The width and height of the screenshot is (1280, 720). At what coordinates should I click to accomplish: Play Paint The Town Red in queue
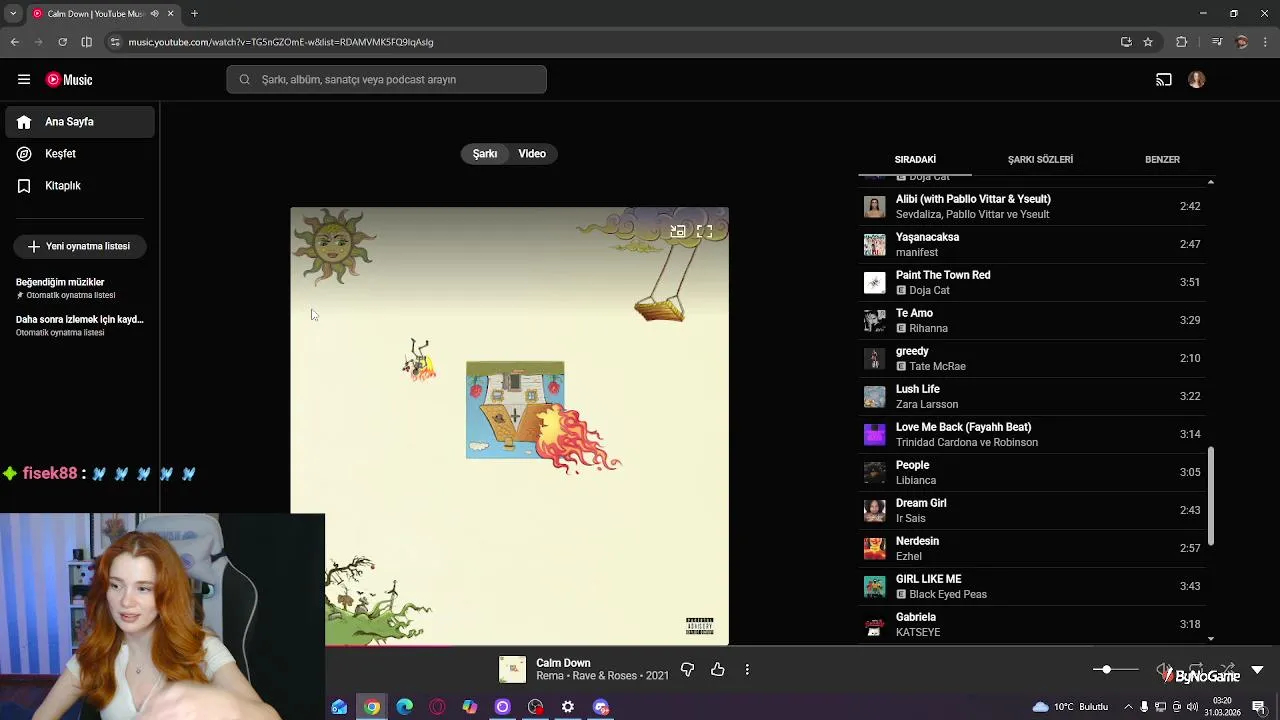pyautogui.click(x=1032, y=282)
